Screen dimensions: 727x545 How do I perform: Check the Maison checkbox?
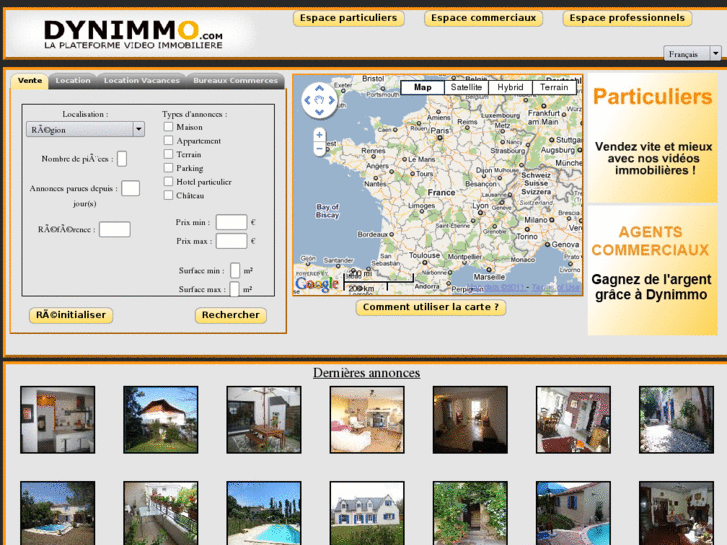coord(169,127)
